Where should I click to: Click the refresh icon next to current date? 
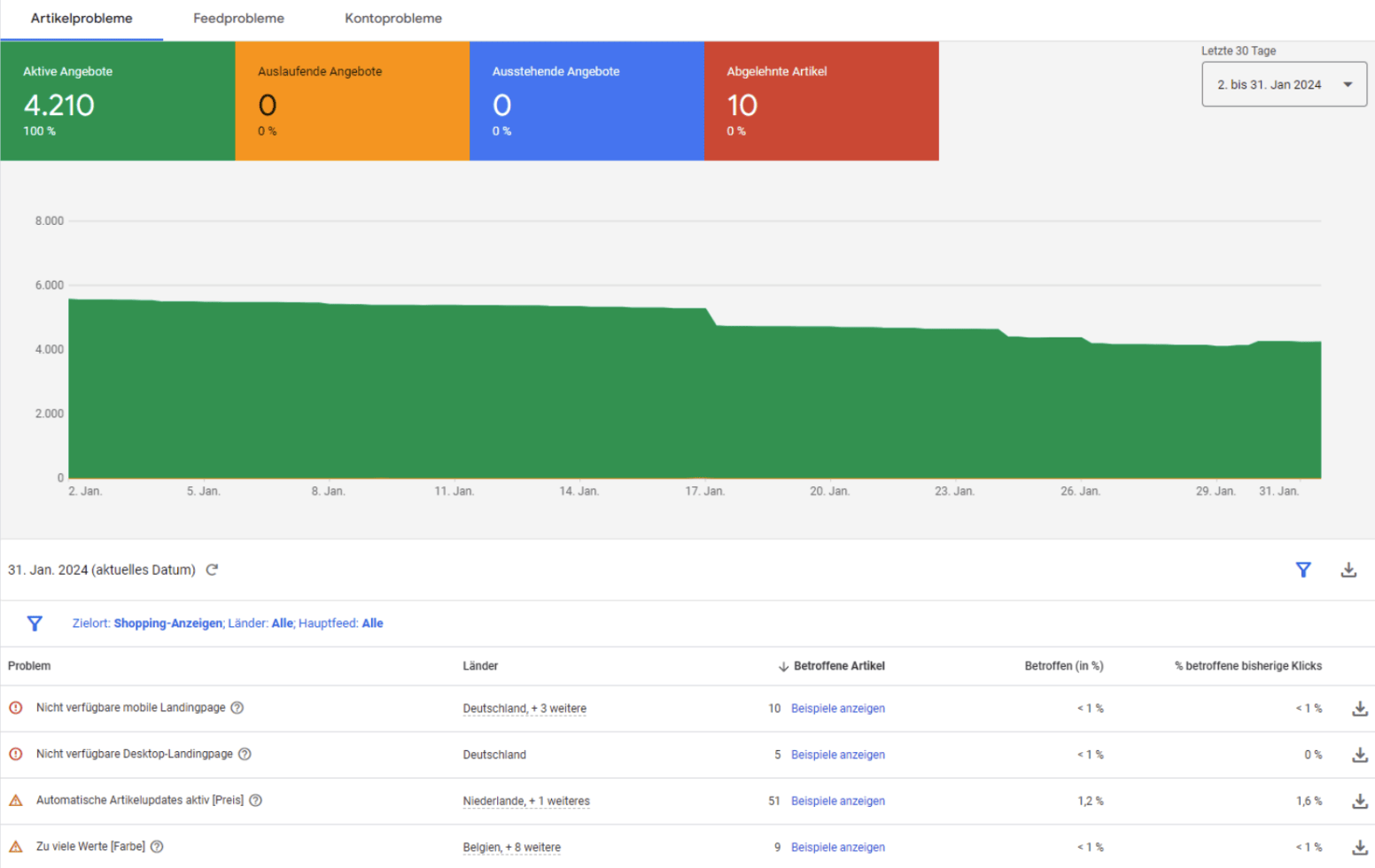tap(212, 570)
